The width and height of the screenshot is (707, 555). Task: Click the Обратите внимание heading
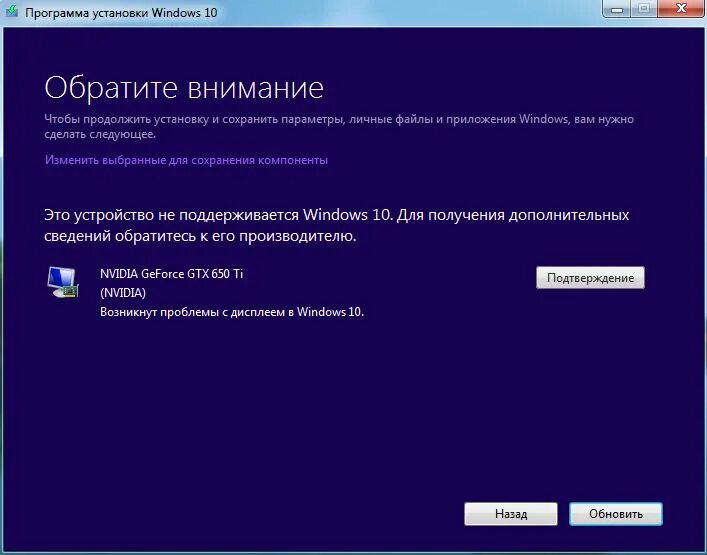pos(184,88)
